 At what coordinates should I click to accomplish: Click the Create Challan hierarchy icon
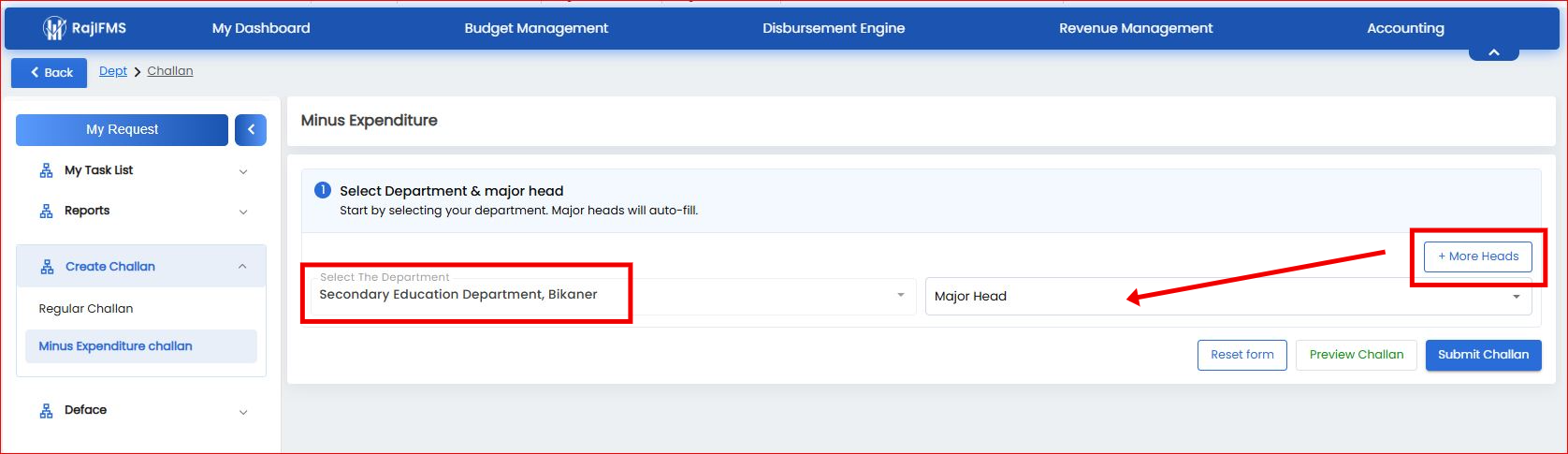[47, 267]
